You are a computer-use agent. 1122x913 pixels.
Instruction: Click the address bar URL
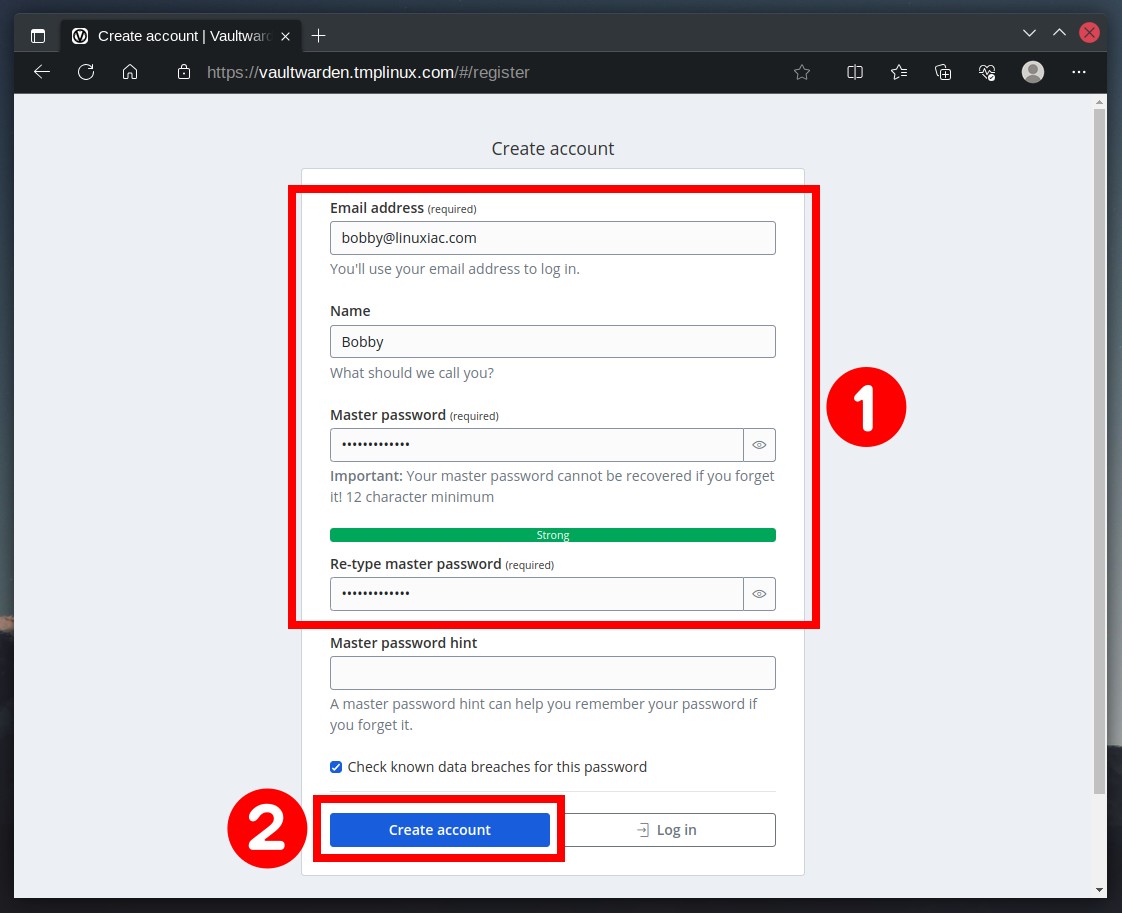point(368,72)
